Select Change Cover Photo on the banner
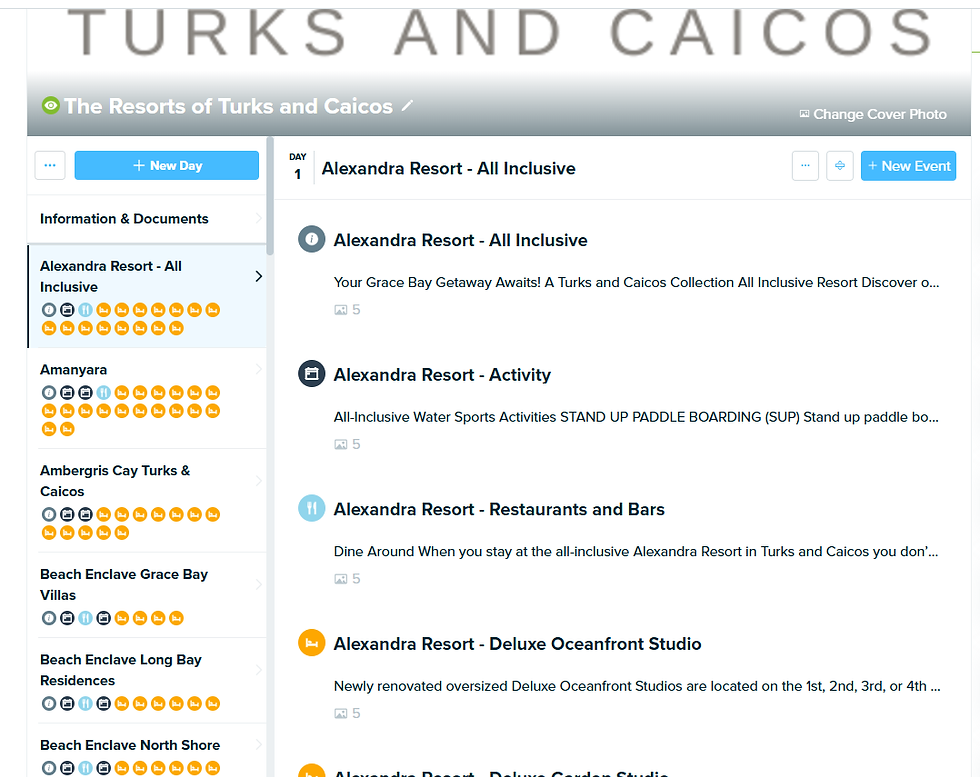The width and height of the screenshot is (980, 777). point(872,114)
